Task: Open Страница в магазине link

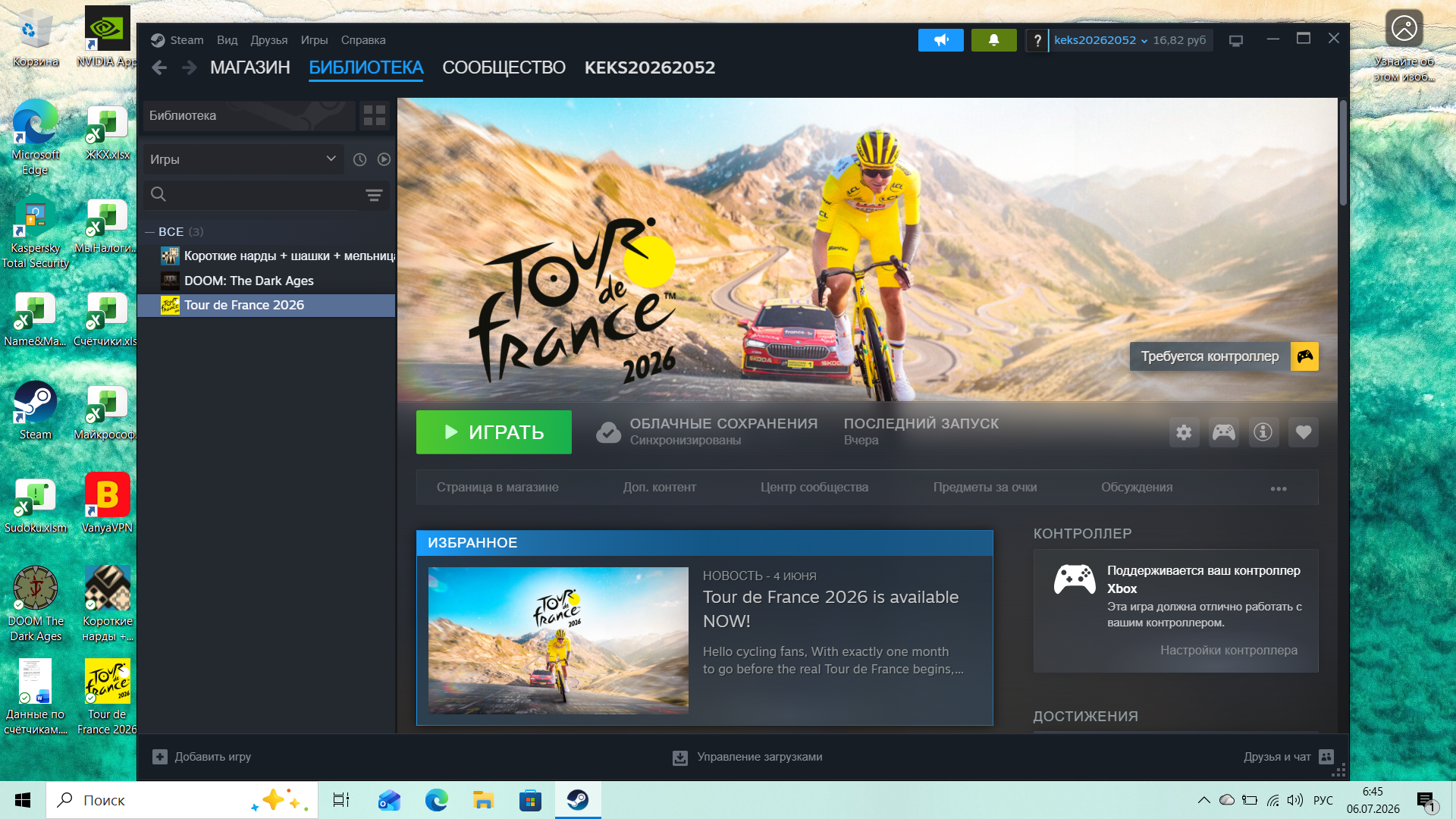Action: click(497, 488)
